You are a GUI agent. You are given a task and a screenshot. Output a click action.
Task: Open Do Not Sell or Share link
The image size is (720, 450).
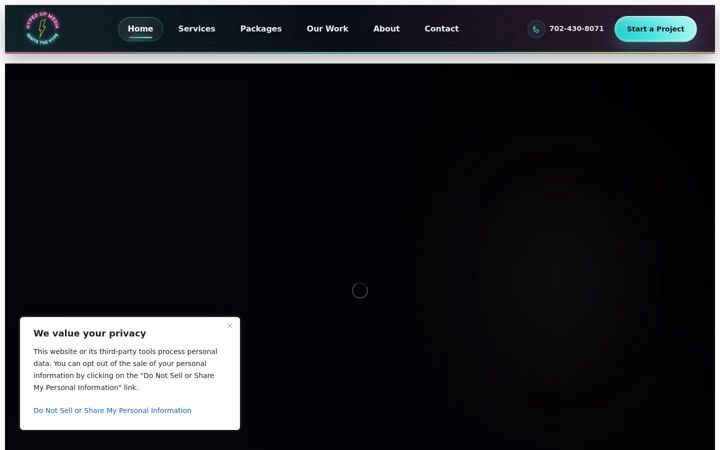click(112, 411)
